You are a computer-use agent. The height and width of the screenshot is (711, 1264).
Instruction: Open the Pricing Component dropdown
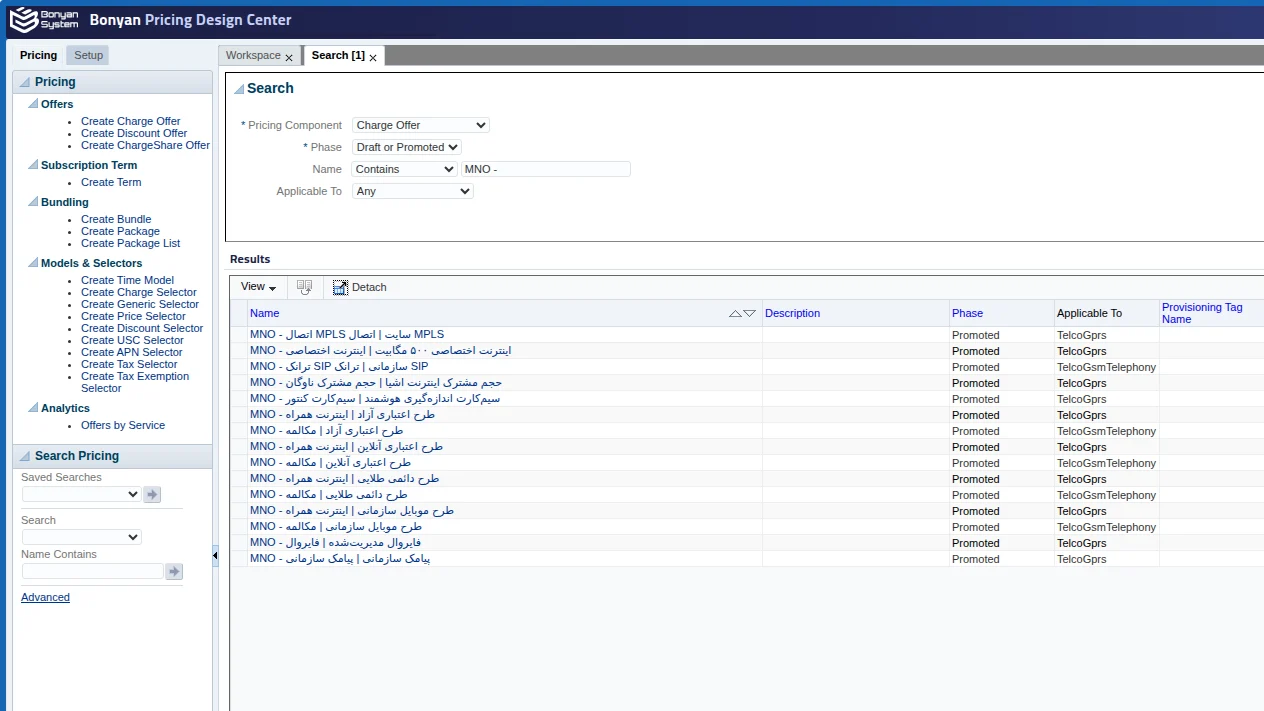pos(420,125)
